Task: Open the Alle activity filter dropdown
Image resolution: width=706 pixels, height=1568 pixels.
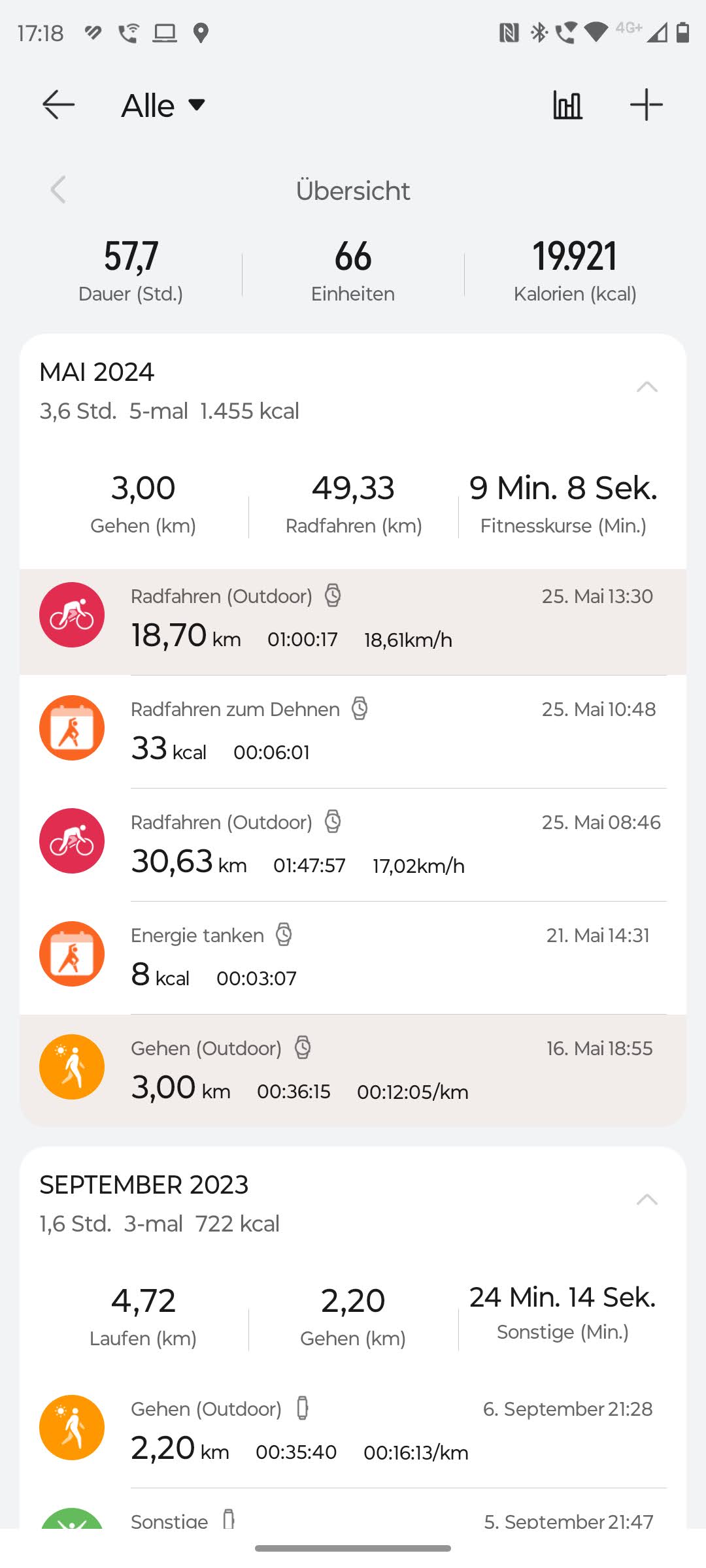Action: tap(163, 105)
